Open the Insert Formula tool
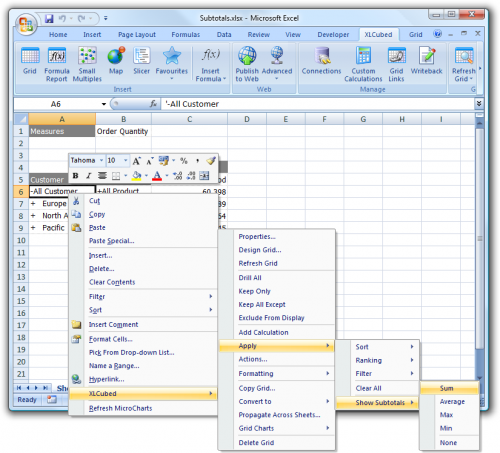 tap(211, 64)
